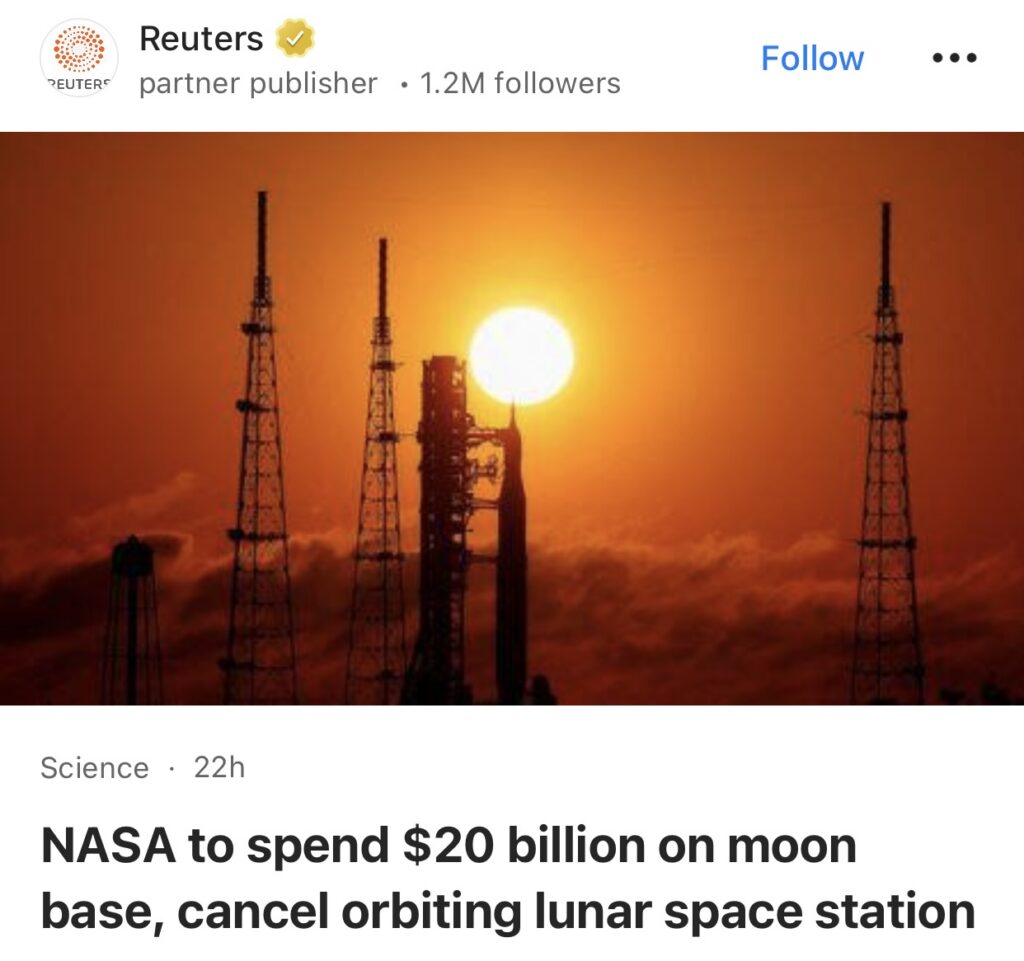This screenshot has width=1024, height=961.
Task: Click the gold verified badge
Action: click(294, 39)
